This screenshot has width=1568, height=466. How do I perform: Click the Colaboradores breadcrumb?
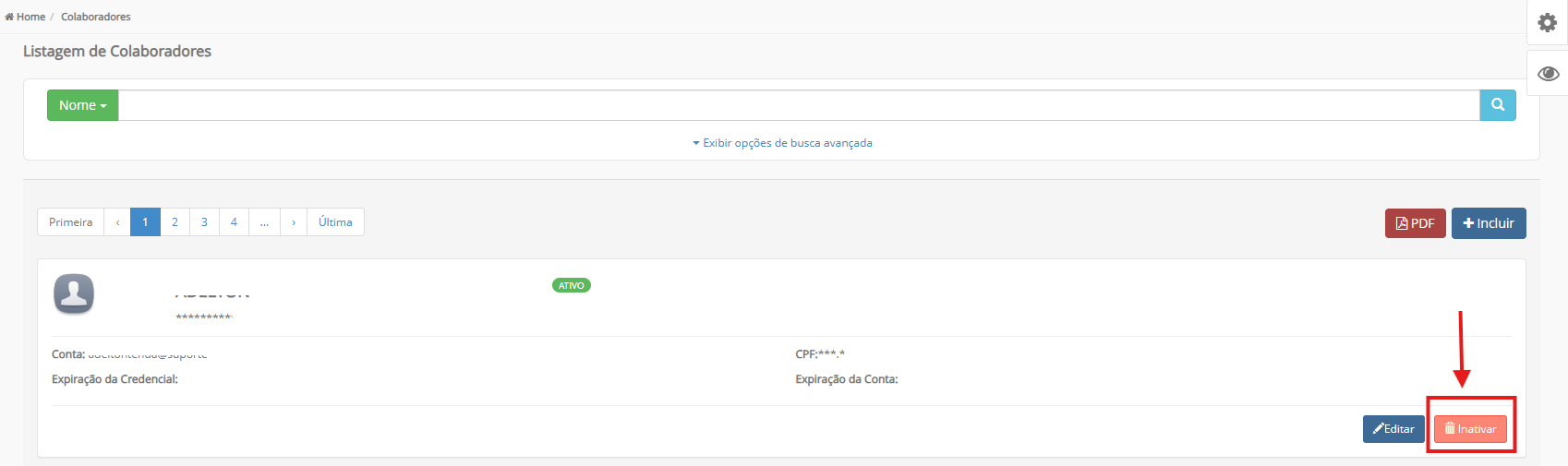tap(96, 17)
